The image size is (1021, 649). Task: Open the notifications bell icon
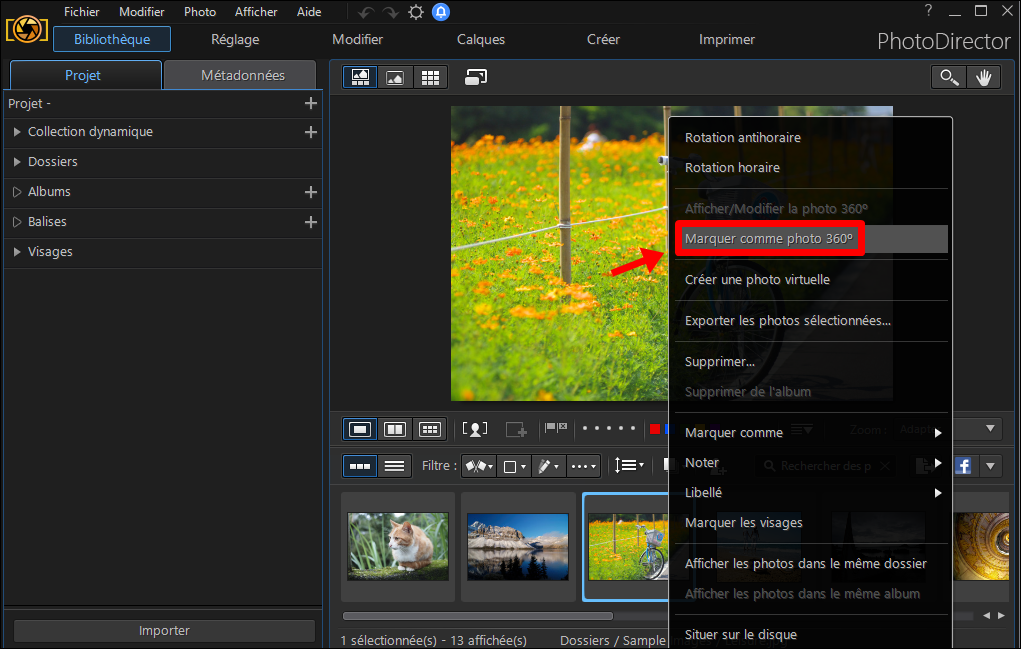[x=441, y=12]
